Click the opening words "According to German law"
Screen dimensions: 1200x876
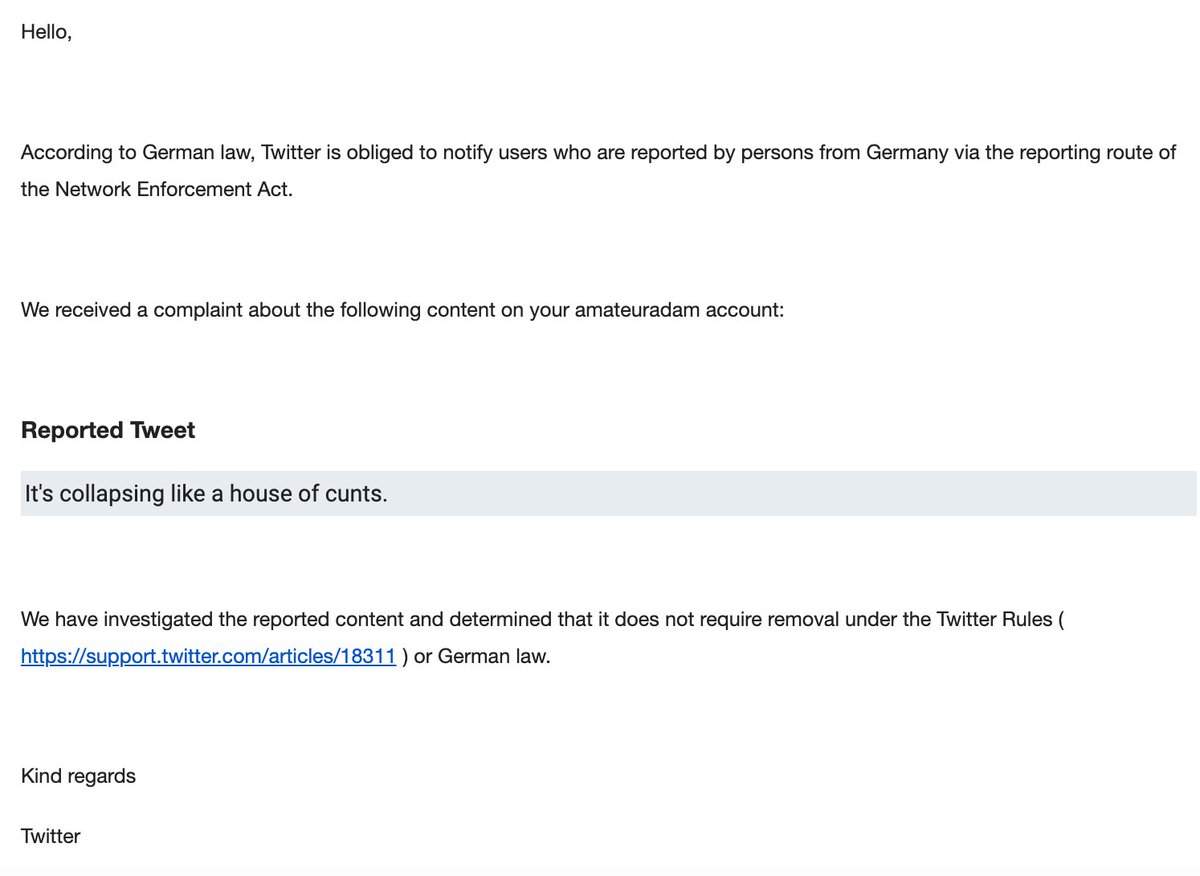[128, 153]
